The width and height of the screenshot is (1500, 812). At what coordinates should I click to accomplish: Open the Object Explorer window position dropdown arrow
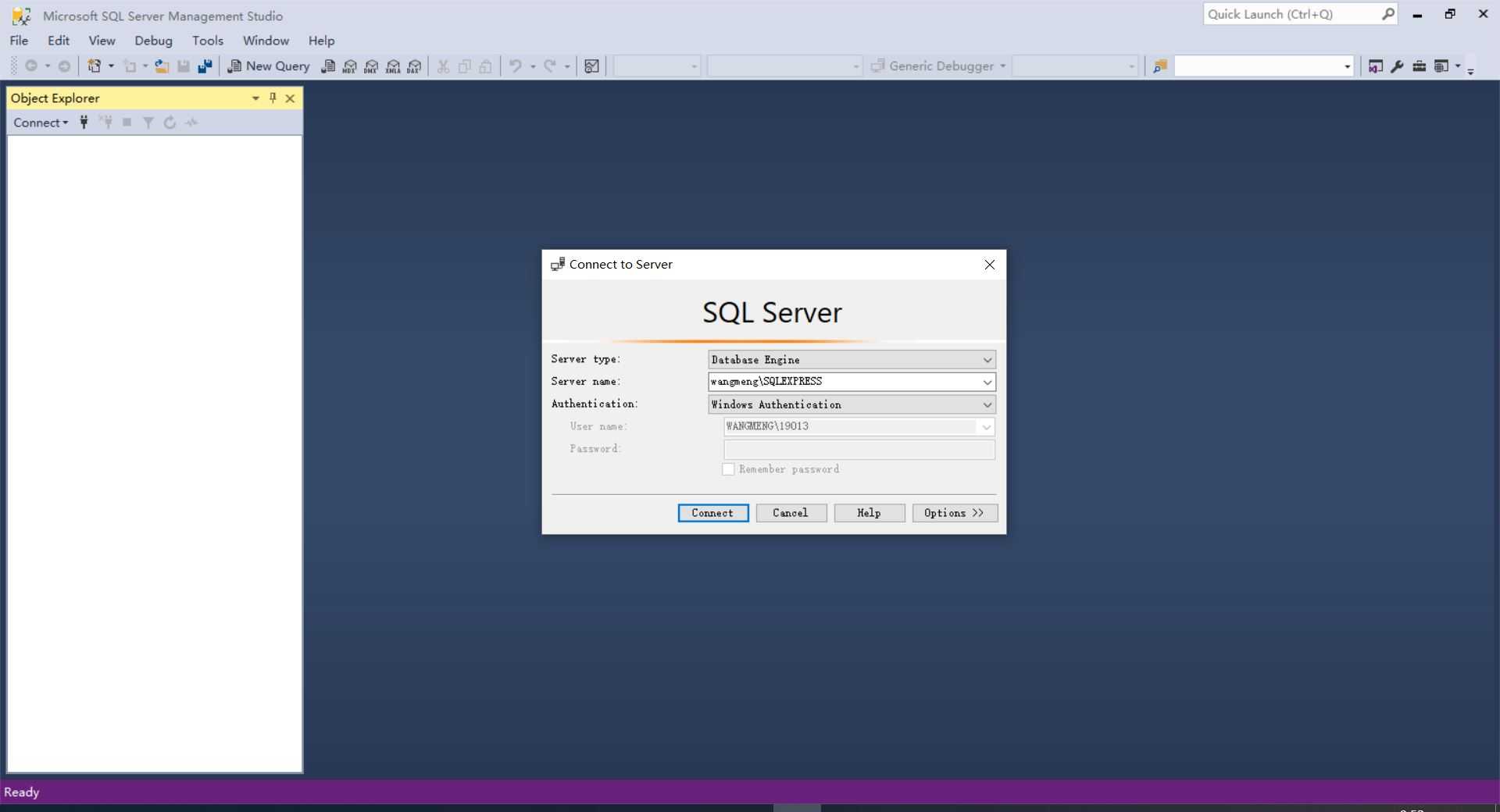click(255, 98)
